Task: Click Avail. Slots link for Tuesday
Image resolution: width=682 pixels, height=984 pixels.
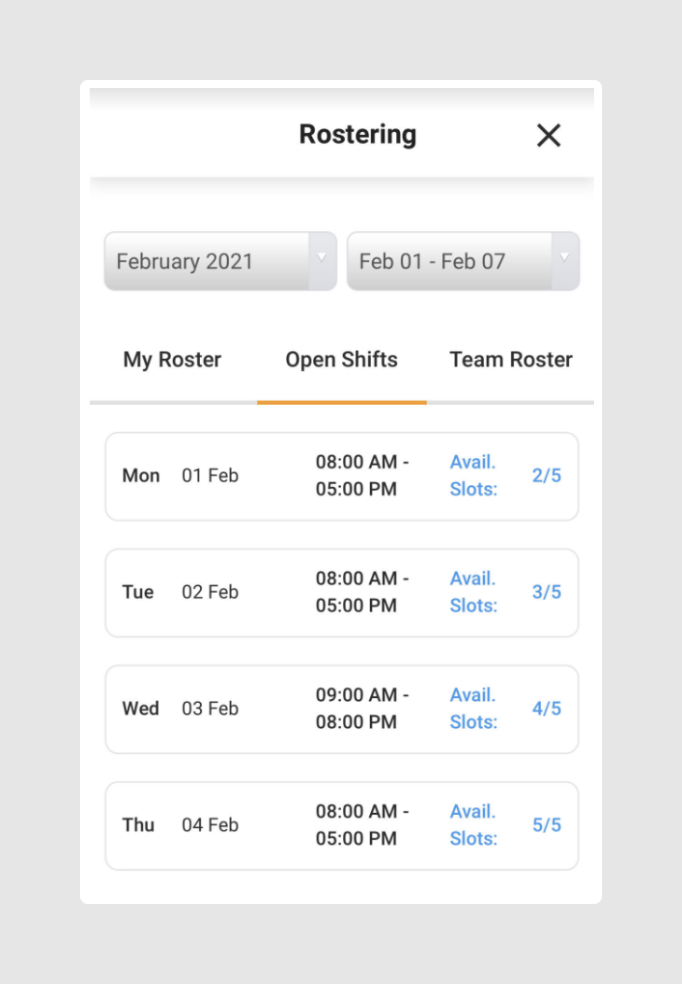Action: coord(473,592)
